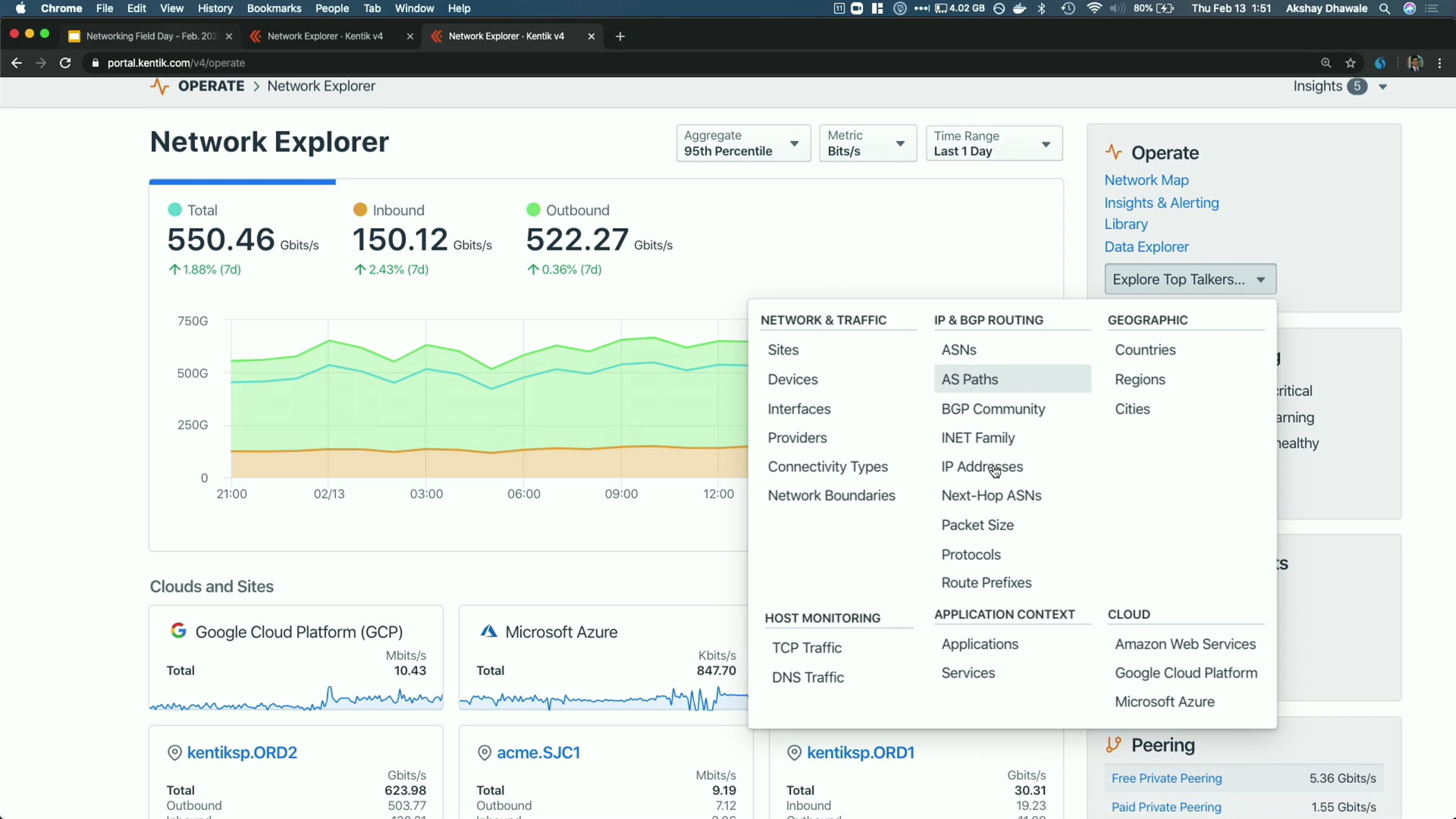Image resolution: width=1456 pixels, height=819 pixels.
Task: Choose Countries under Geographic
Action: 1145,350
